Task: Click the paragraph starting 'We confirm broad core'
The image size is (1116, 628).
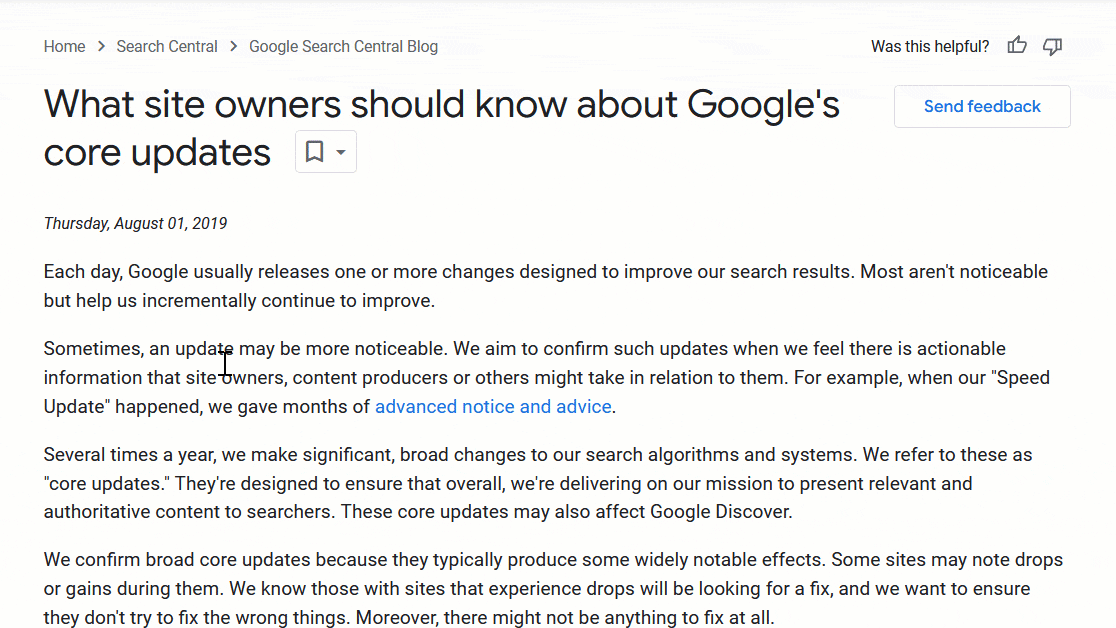Action: [553, 588]
